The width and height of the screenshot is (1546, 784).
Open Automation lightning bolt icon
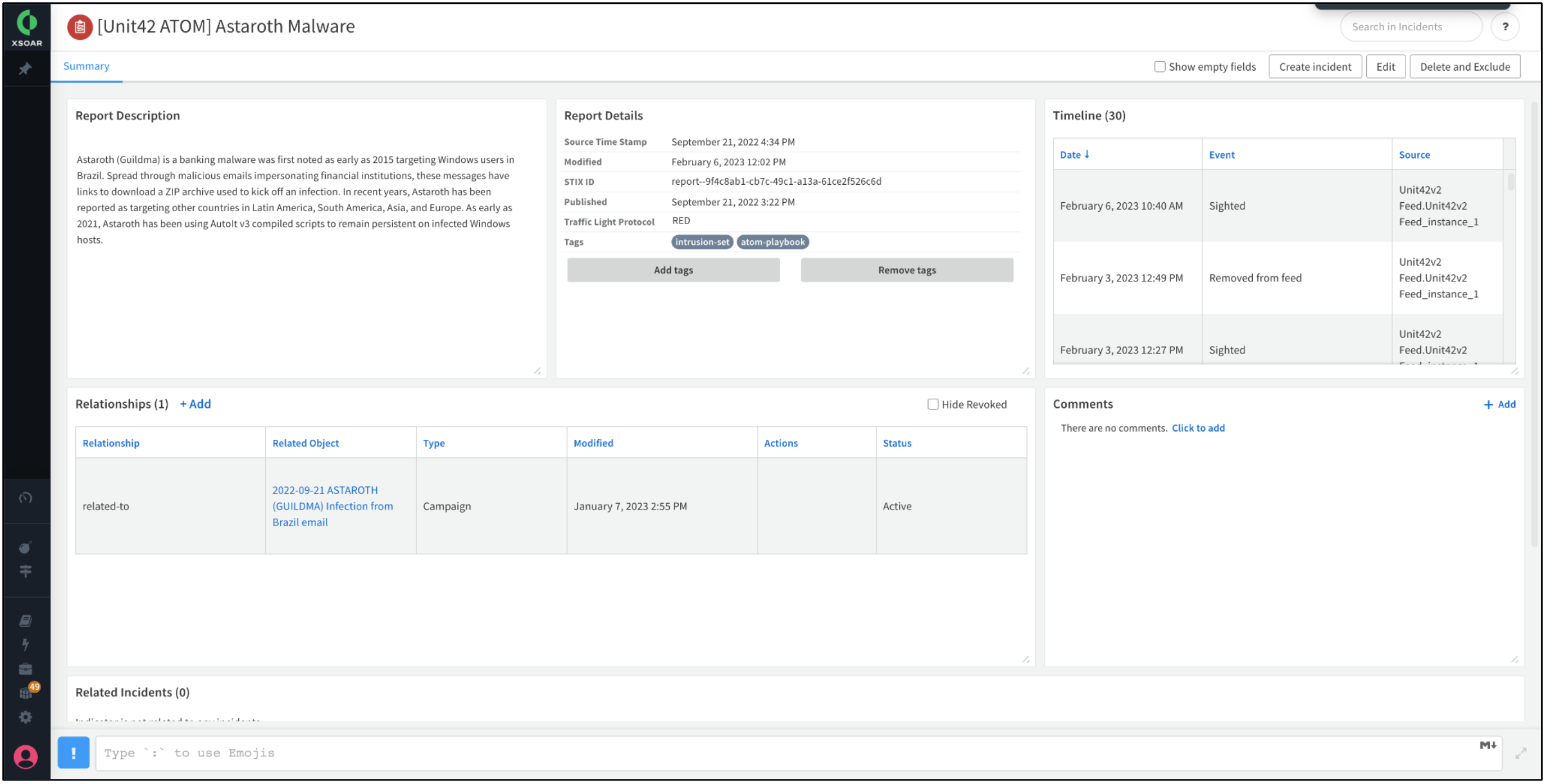click(25, 645)
